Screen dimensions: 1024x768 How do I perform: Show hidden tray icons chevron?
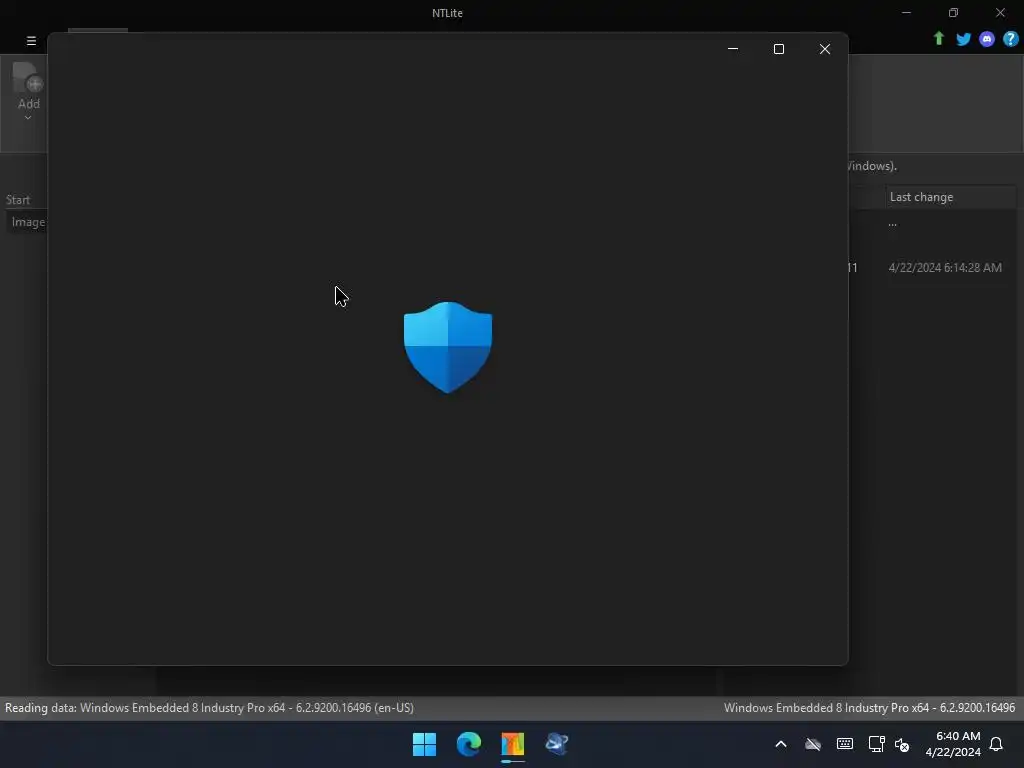[780, 744]
